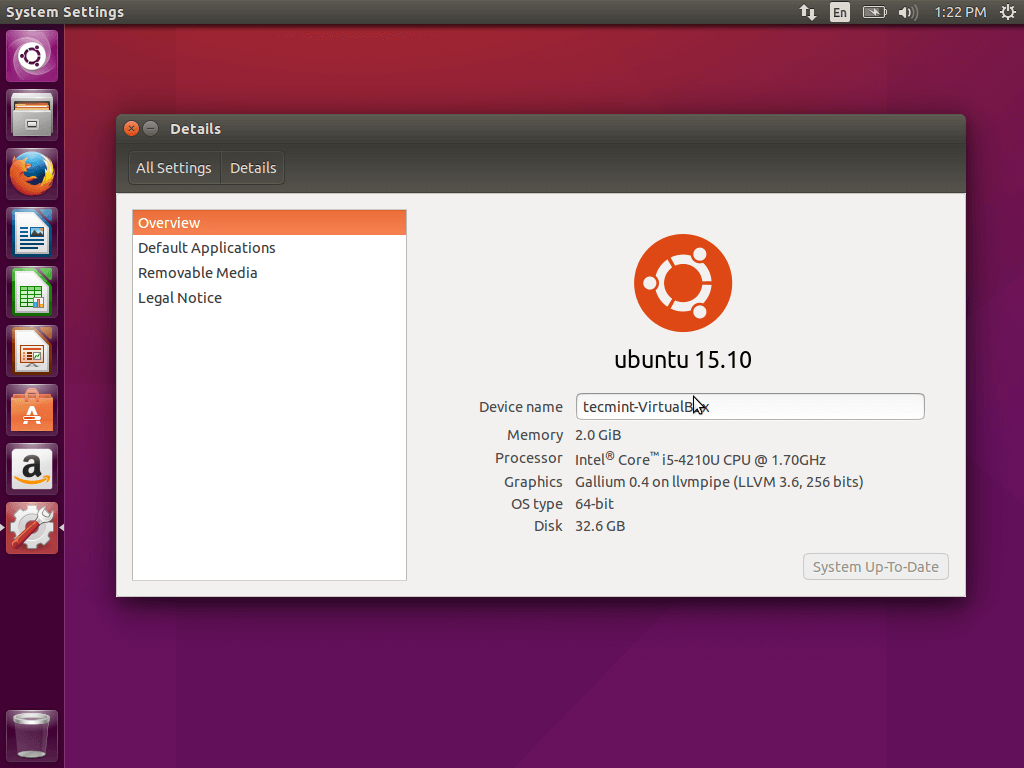Open the Trash in the dock
1024x768 pixels.
coord(32,736)
